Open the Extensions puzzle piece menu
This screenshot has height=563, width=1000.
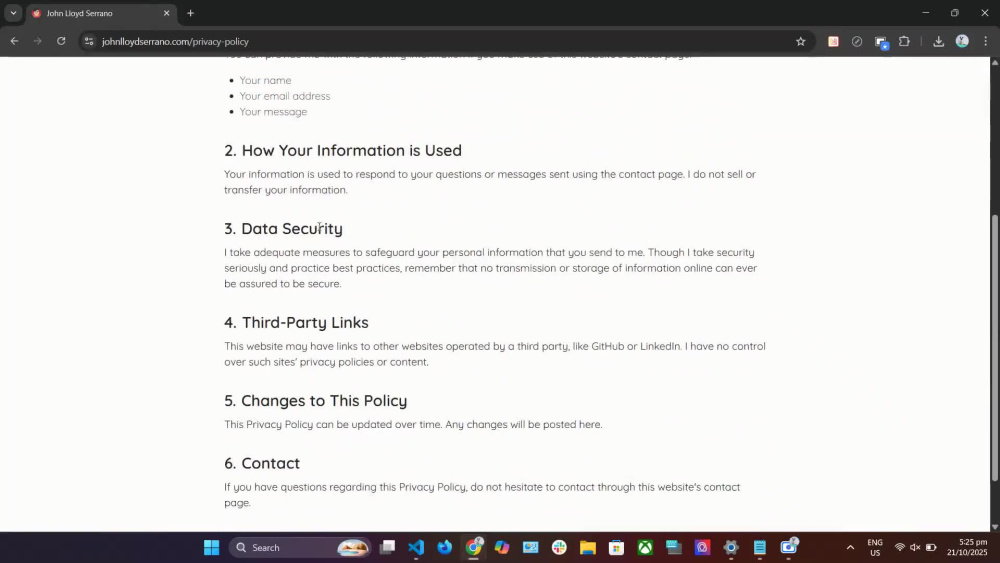(x=904, y=41)
